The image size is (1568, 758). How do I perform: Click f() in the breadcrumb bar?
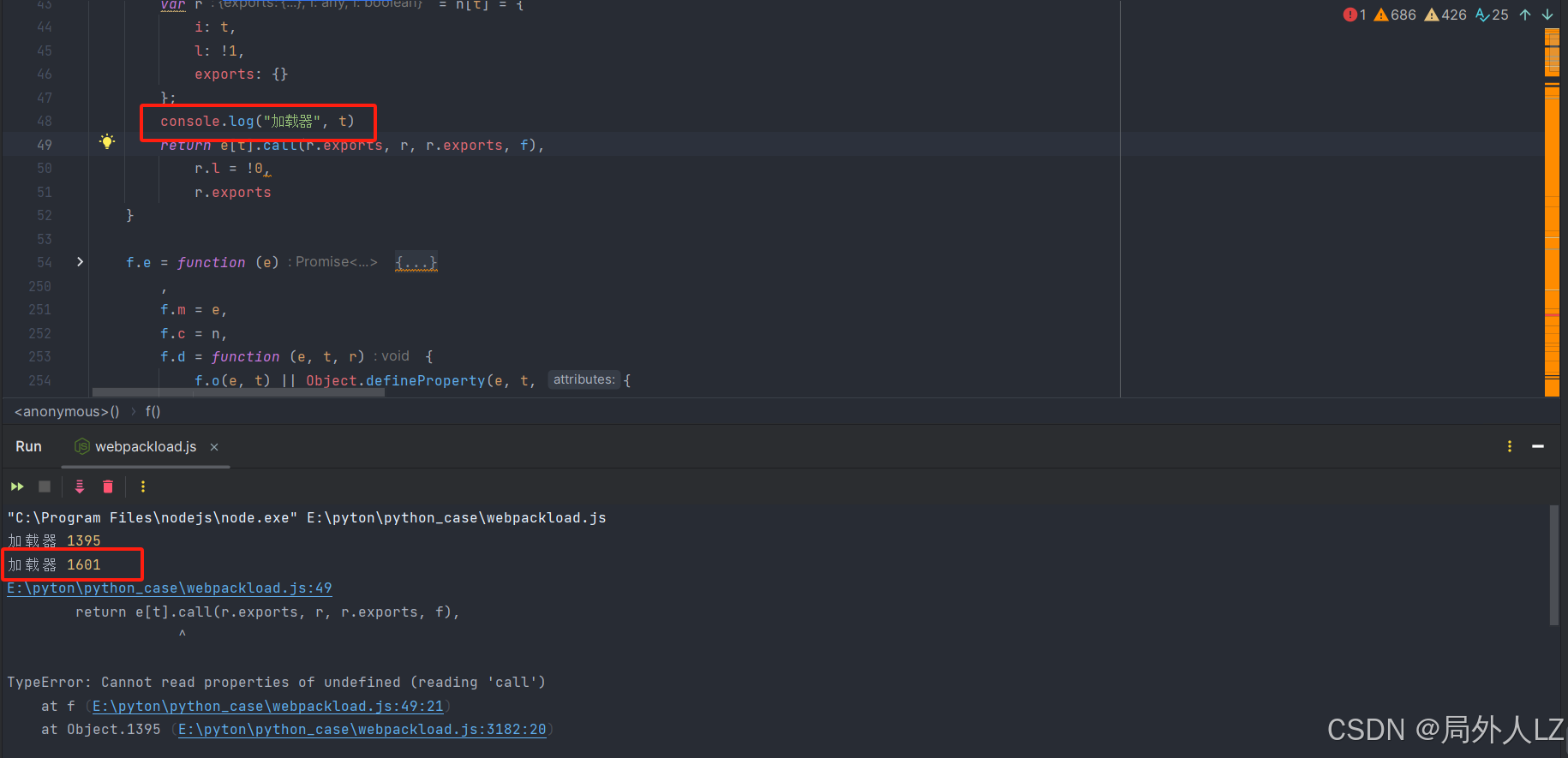pyautogui.click(x=153, y=412)
